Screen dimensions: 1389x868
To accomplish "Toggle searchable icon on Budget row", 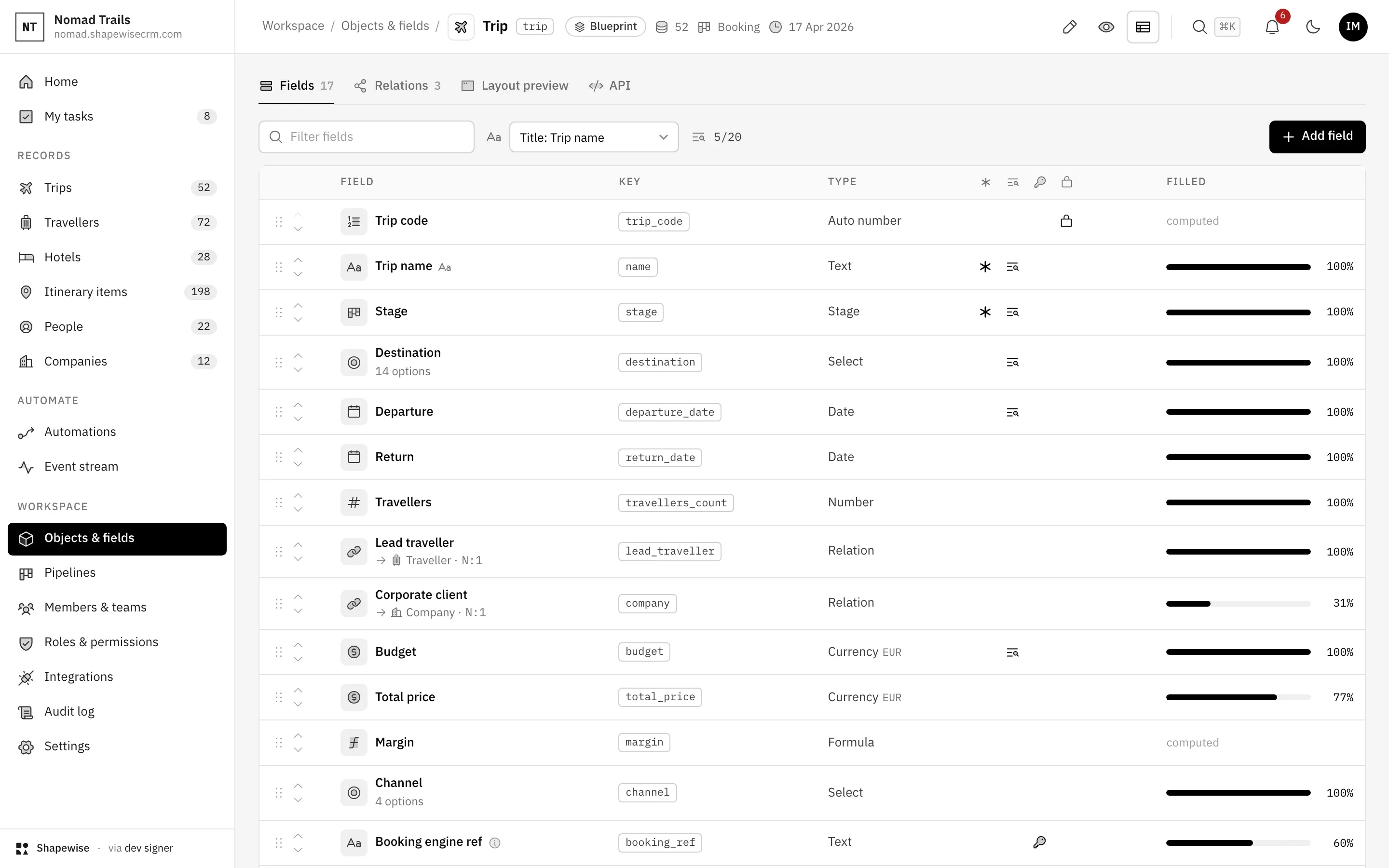I will [x=1012, y=652].
